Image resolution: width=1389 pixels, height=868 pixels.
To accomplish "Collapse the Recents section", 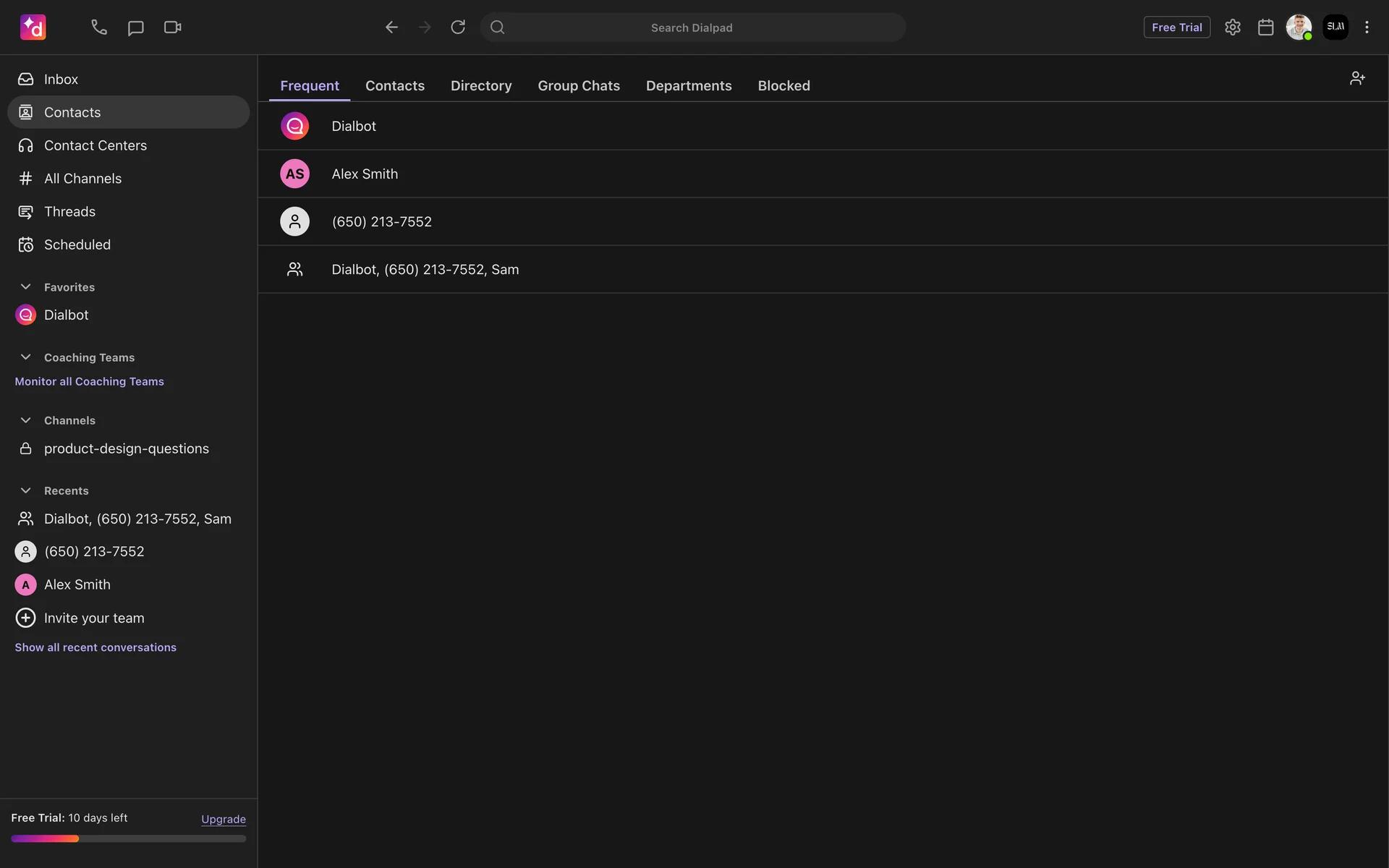I will click(25, 490).
